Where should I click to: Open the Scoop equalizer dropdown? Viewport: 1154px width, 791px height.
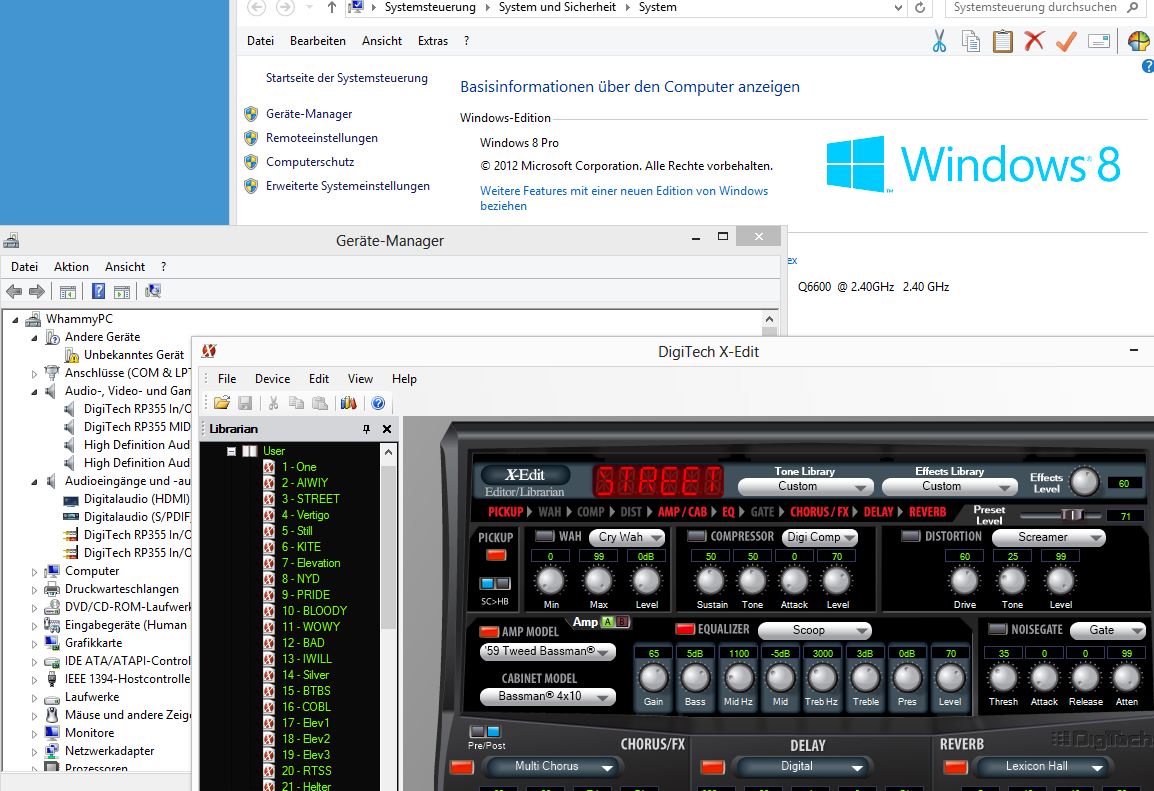pyautogui.click(x=815, y=631)
